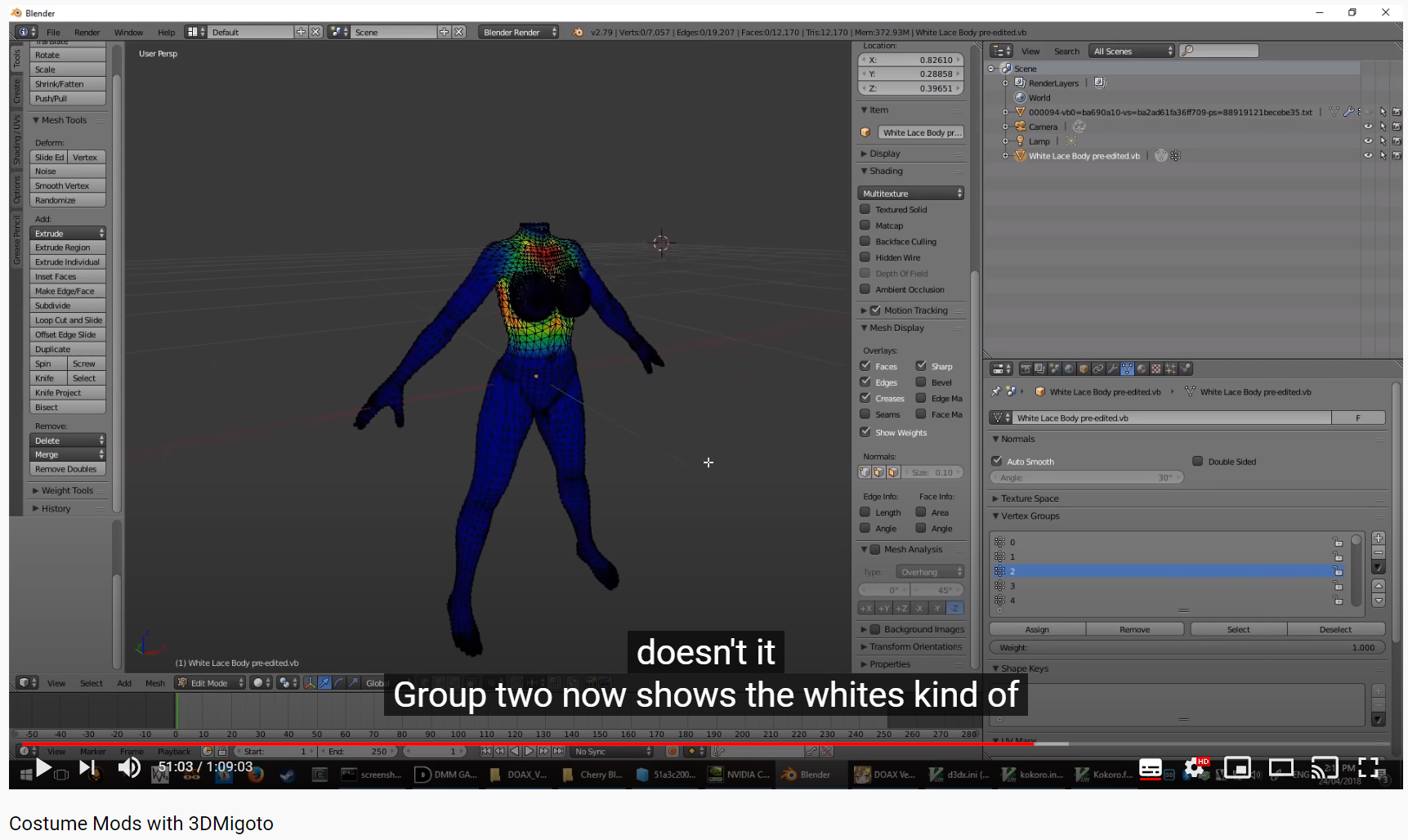Open the File menu

pos(53,33)
